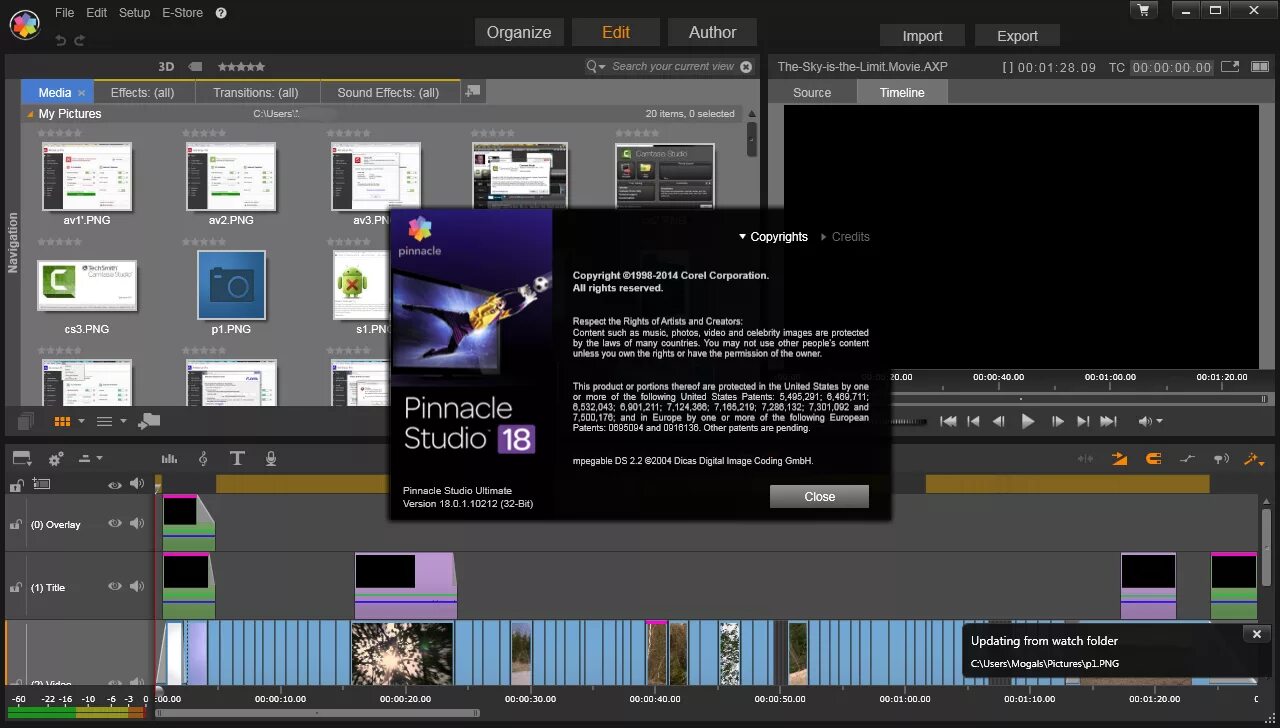Select the av1'.PNG thumbnail
The image size is (1280, 728).
pyautogui.click(x=87, y=176)
